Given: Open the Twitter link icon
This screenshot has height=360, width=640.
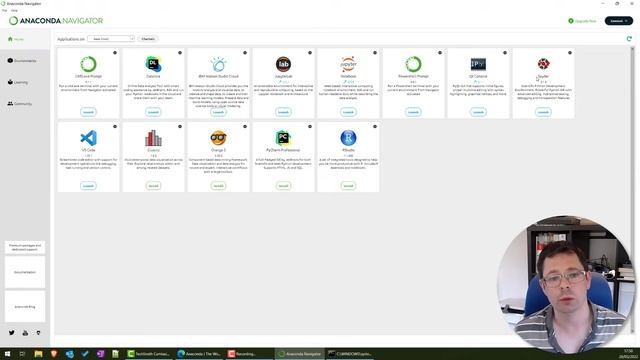Looking at the screenshot, I should tap(11, 333).
